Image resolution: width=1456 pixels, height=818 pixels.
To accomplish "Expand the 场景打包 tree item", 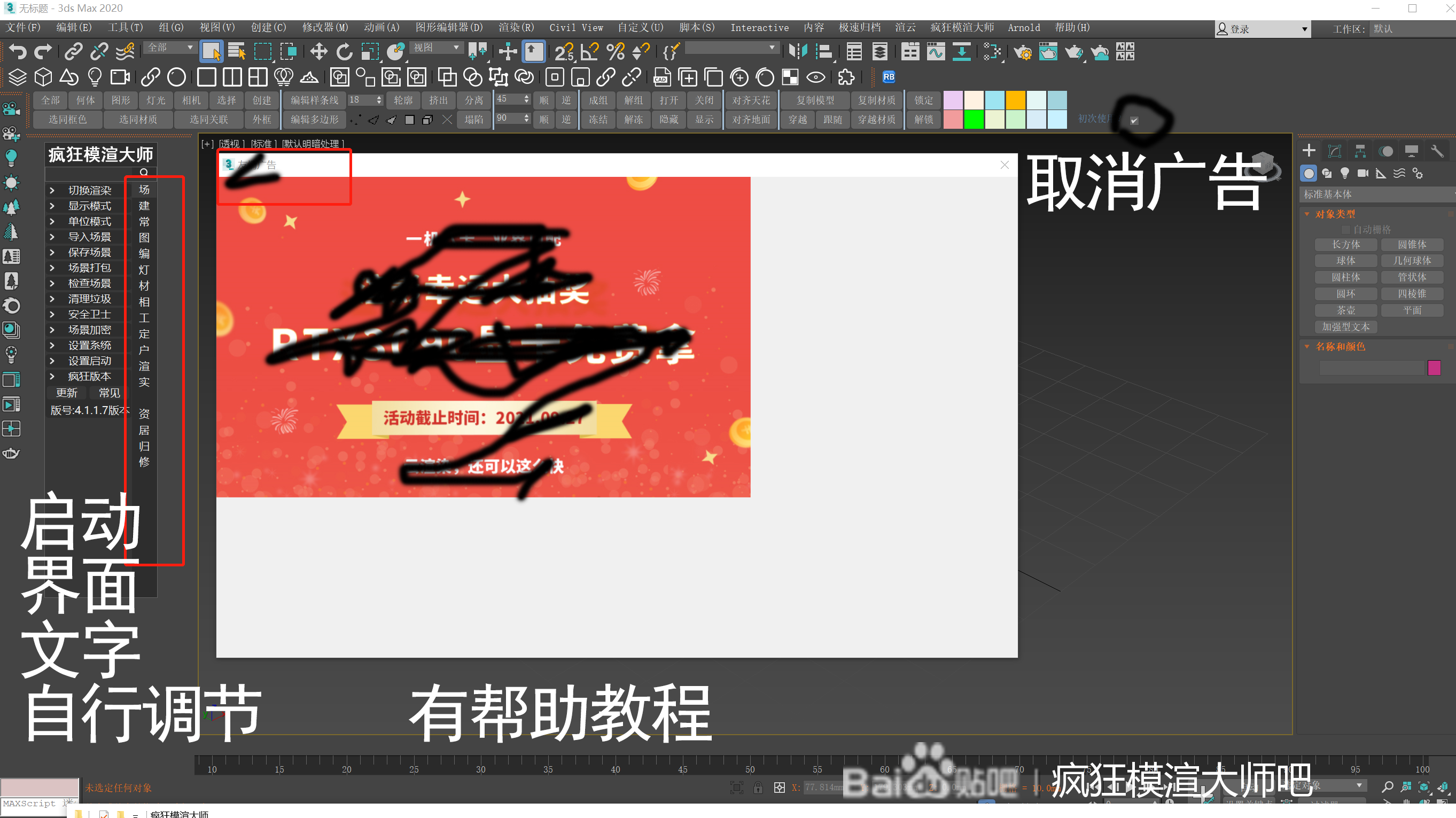I will tap(52, 268).
